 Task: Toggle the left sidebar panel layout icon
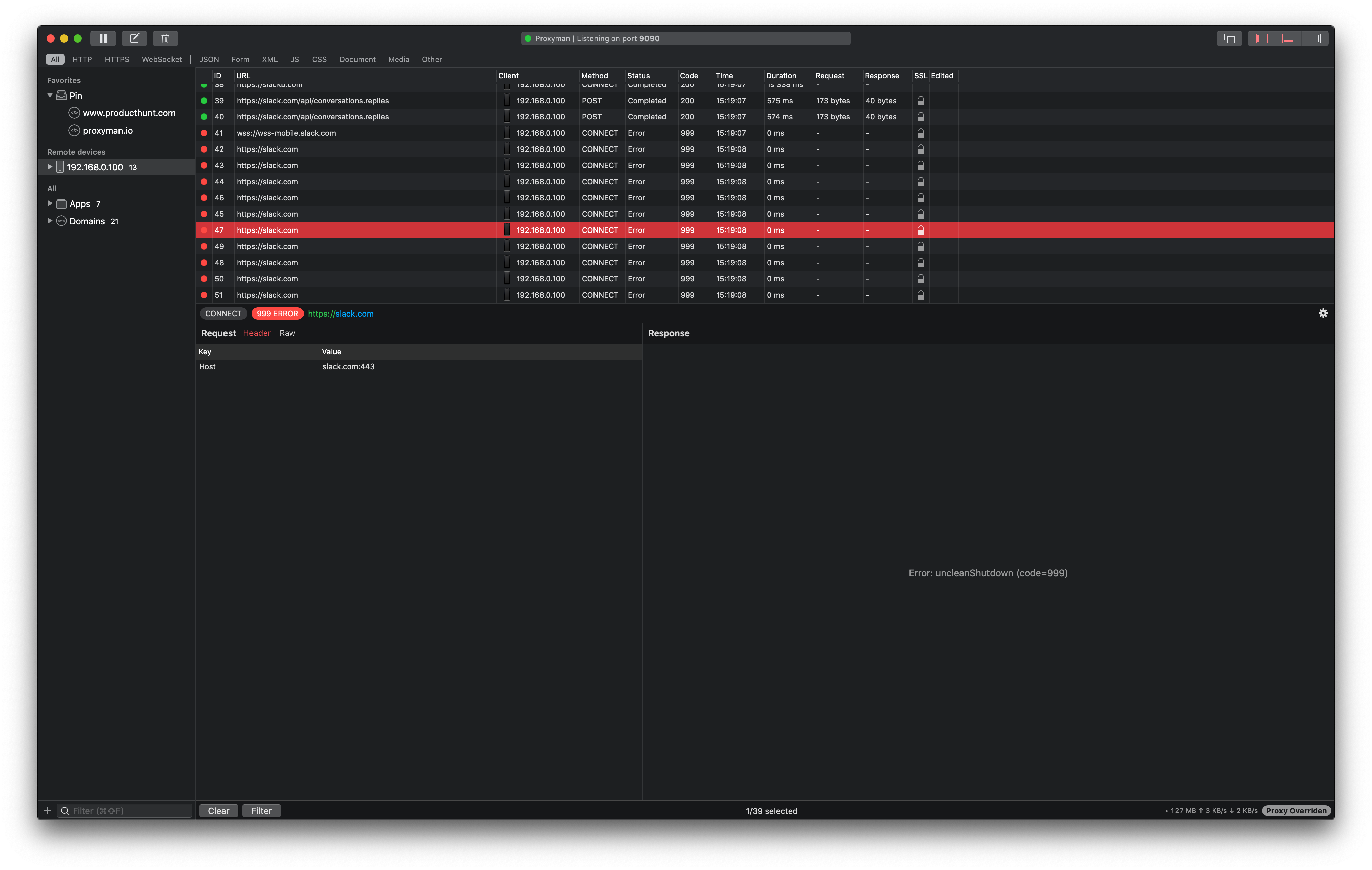(x=1262, y=38)
